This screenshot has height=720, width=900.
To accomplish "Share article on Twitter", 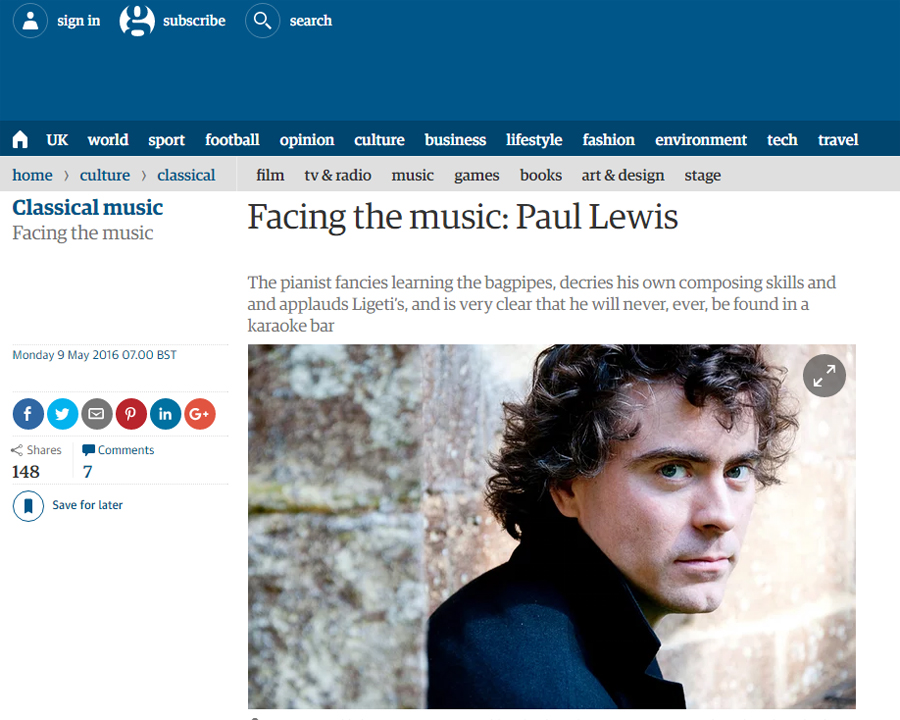I will point(63,413).
